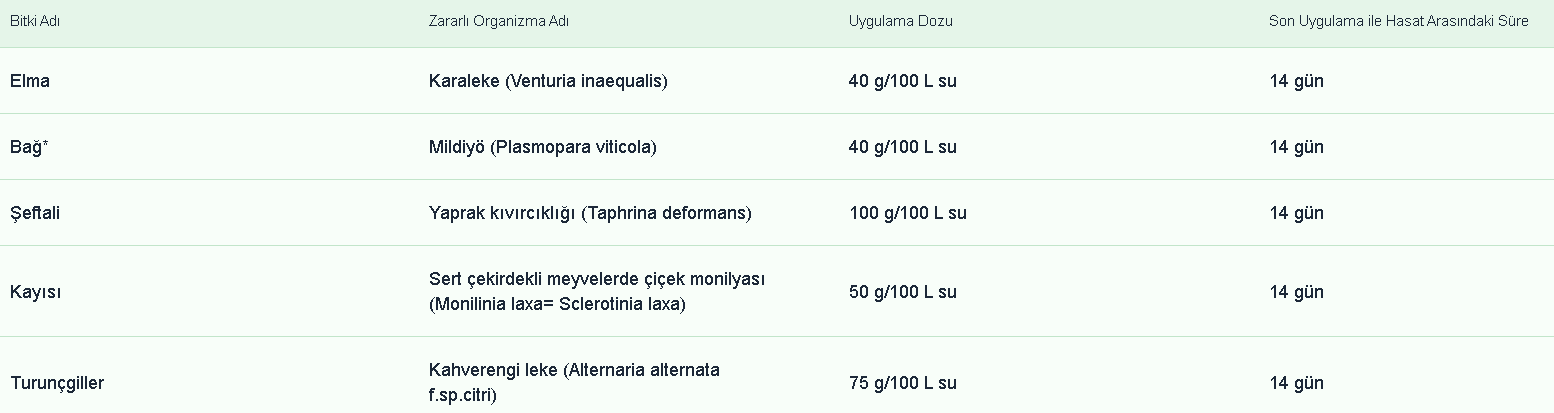Screen dimensions: 1554x413
Task: Click the "14 gün" value in Turunçgiller row
Action: pos(1296,383)
